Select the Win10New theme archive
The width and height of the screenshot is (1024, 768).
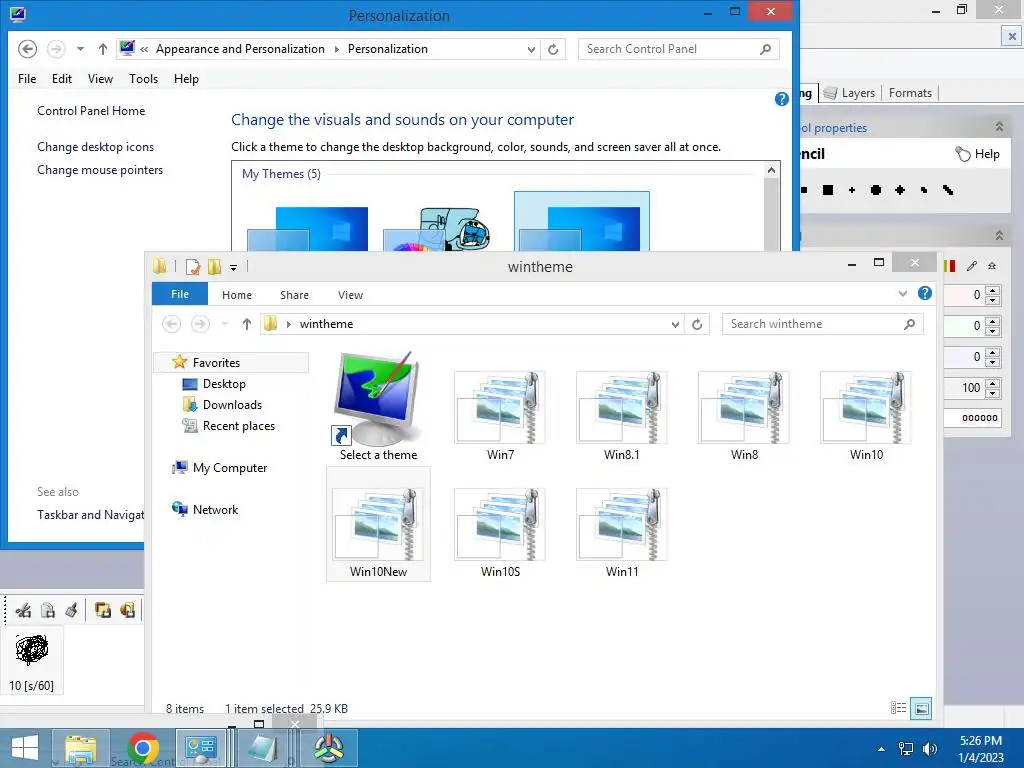378,524
